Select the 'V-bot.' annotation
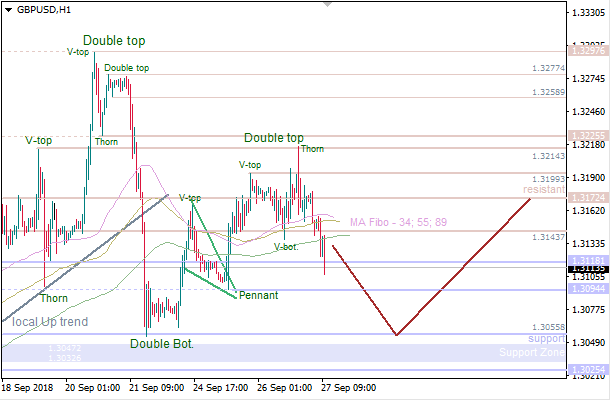 tap(285, 246)
